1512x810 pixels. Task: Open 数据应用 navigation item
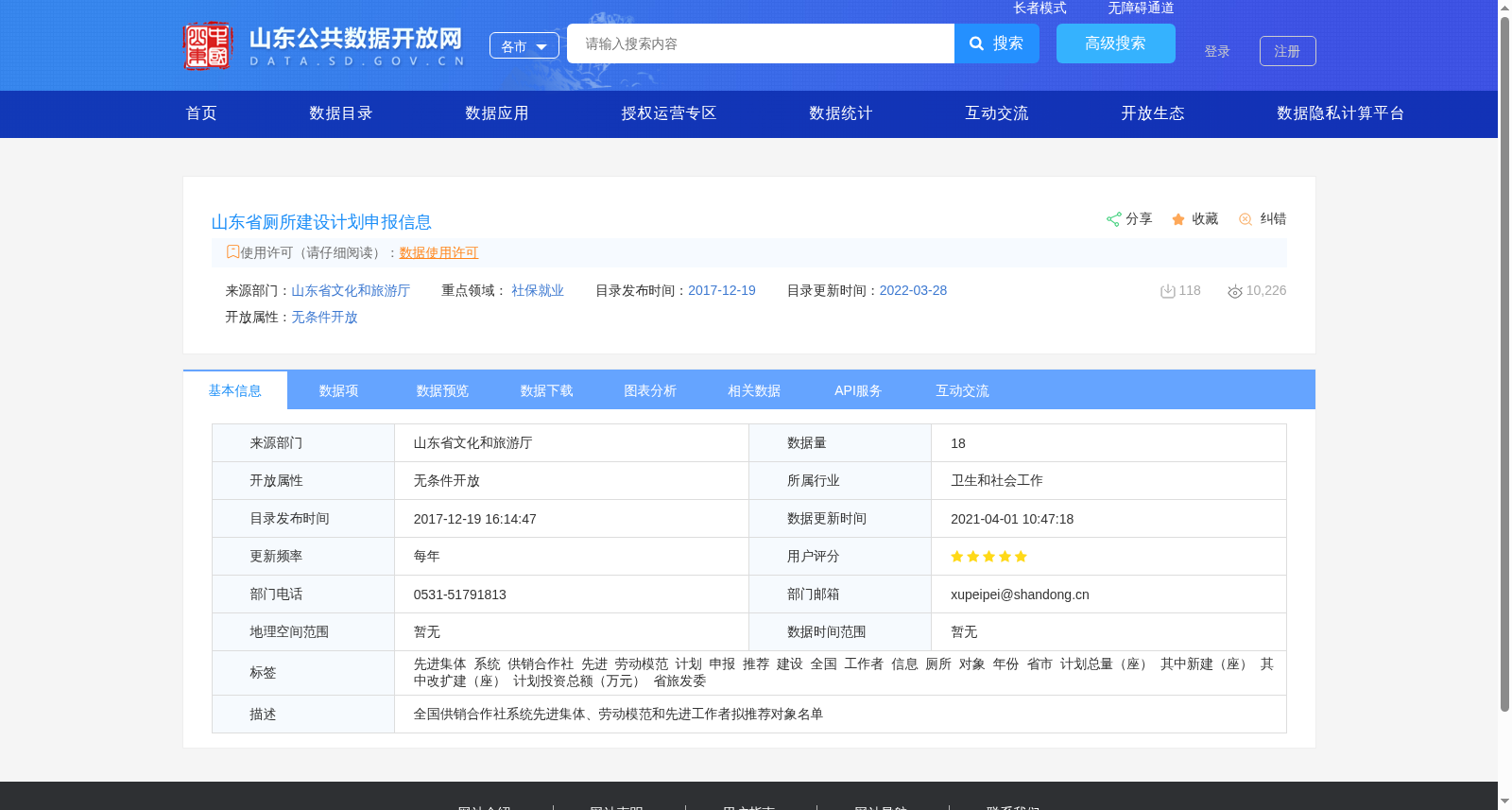tap(497, 113)
